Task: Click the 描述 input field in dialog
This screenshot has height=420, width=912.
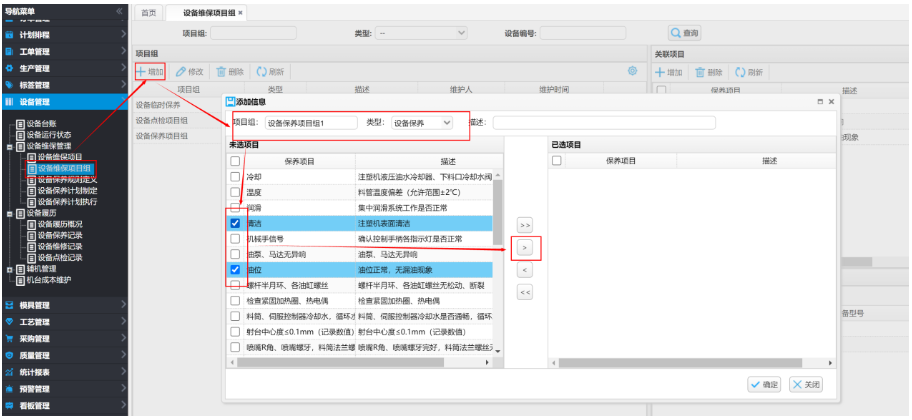Action: tap(604, 123)
